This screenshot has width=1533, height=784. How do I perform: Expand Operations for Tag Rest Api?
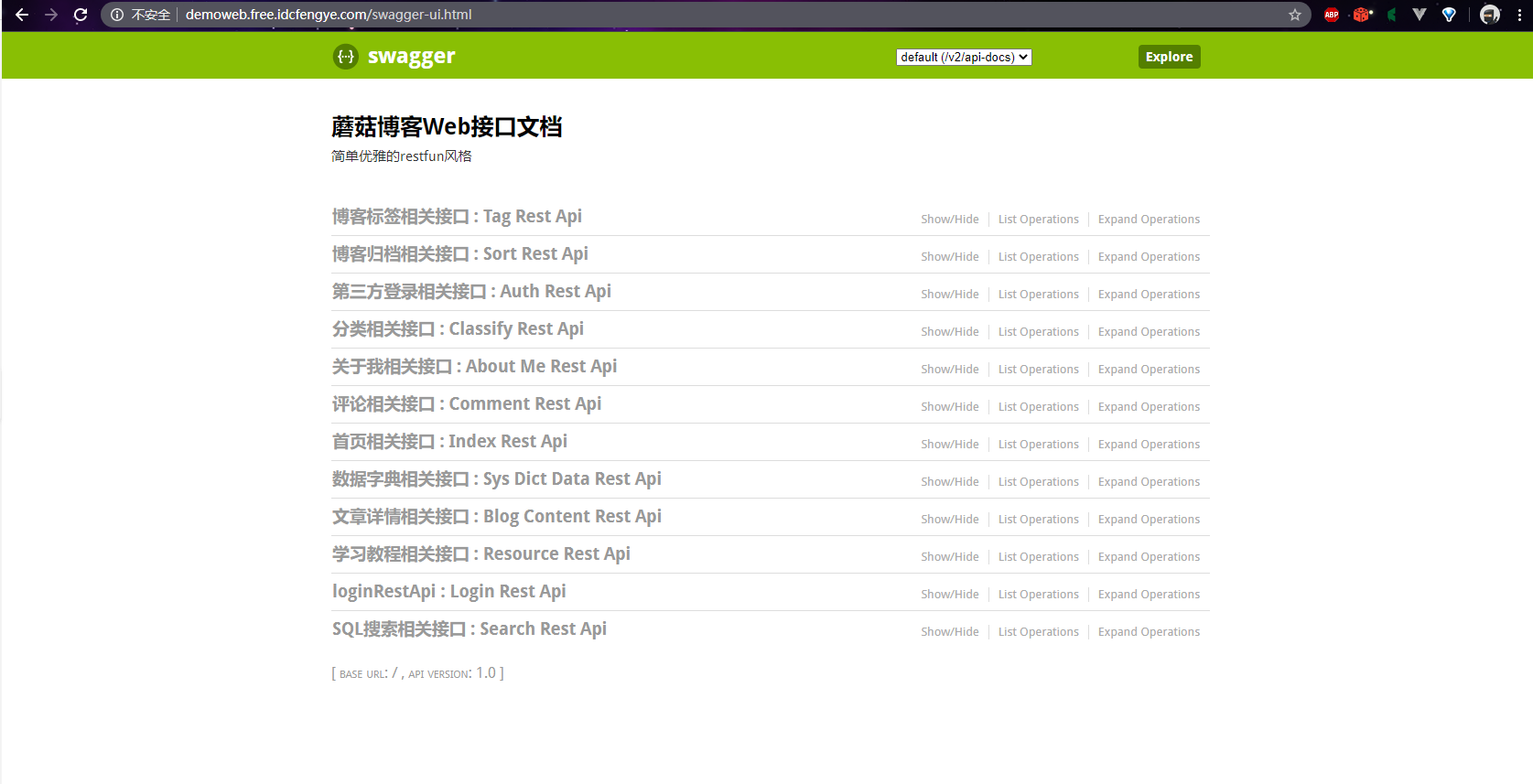(x=1149, y=220)
